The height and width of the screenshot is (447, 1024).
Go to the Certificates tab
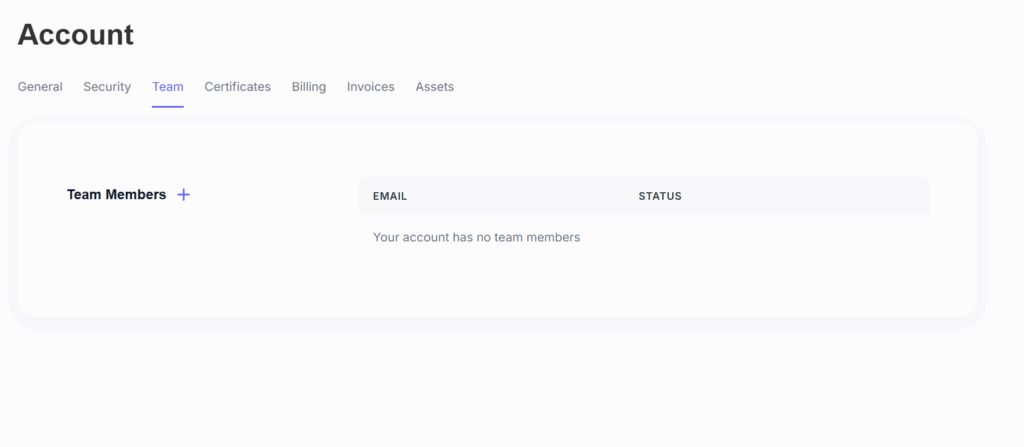(x=238, y=87)
